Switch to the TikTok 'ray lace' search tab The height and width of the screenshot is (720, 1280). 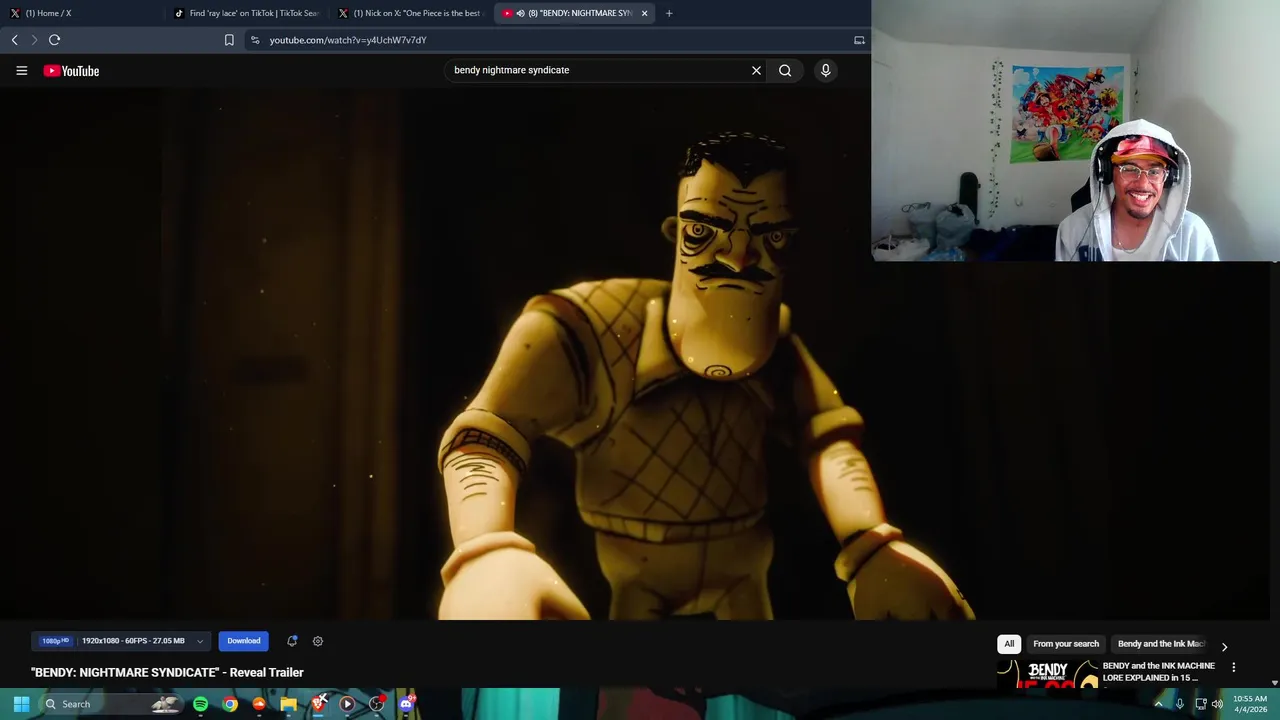245,13
